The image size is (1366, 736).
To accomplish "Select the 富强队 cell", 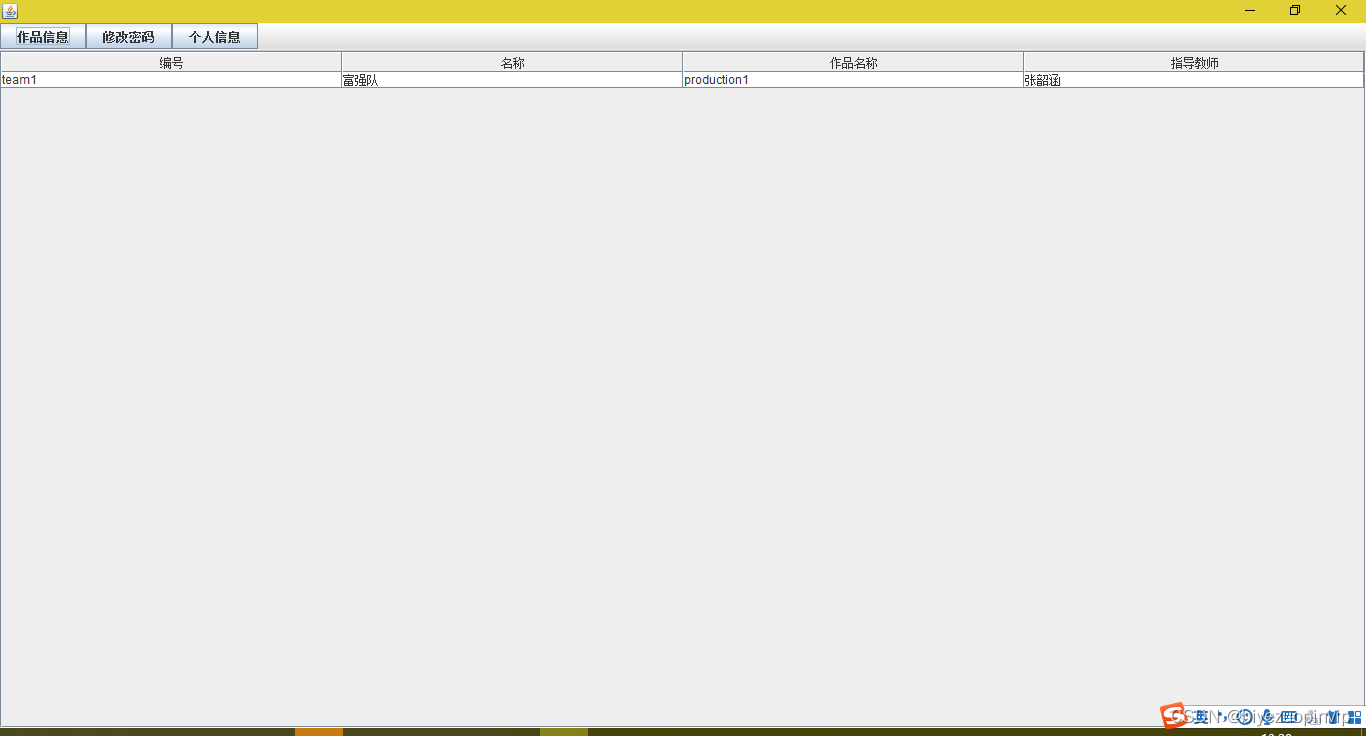I will pos(512,80).
